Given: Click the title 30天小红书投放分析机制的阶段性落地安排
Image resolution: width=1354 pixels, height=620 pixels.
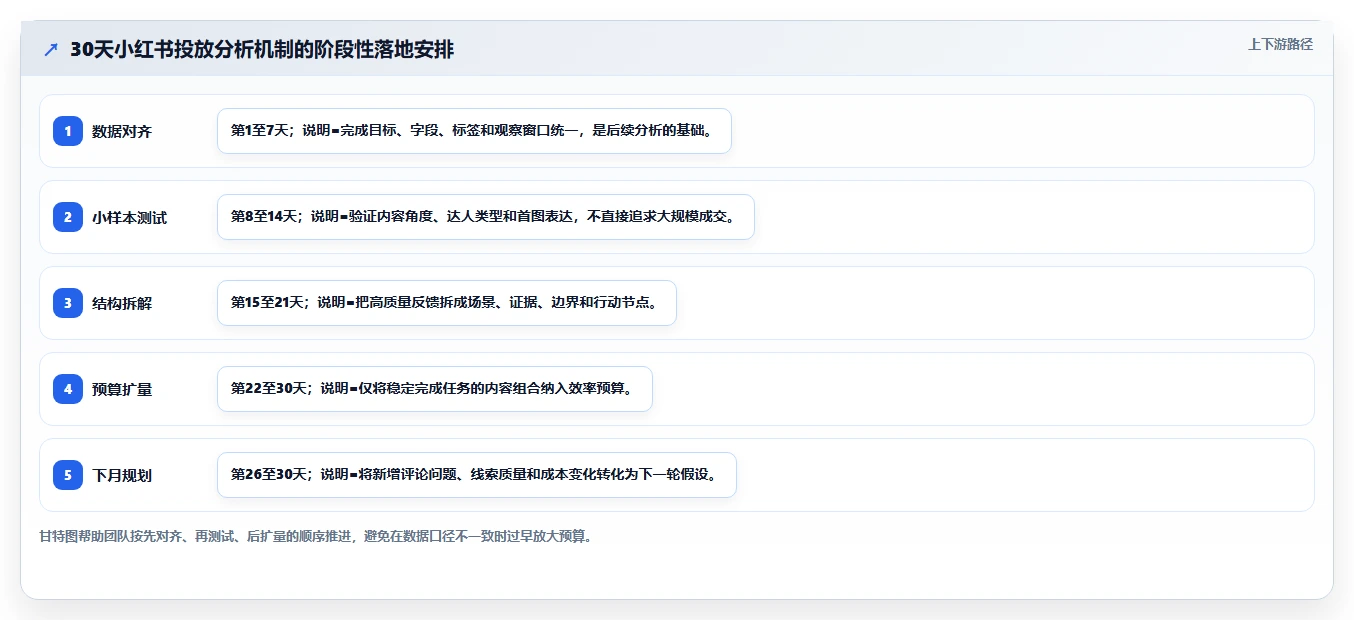Looking at the screenshot, I should 262,50.
